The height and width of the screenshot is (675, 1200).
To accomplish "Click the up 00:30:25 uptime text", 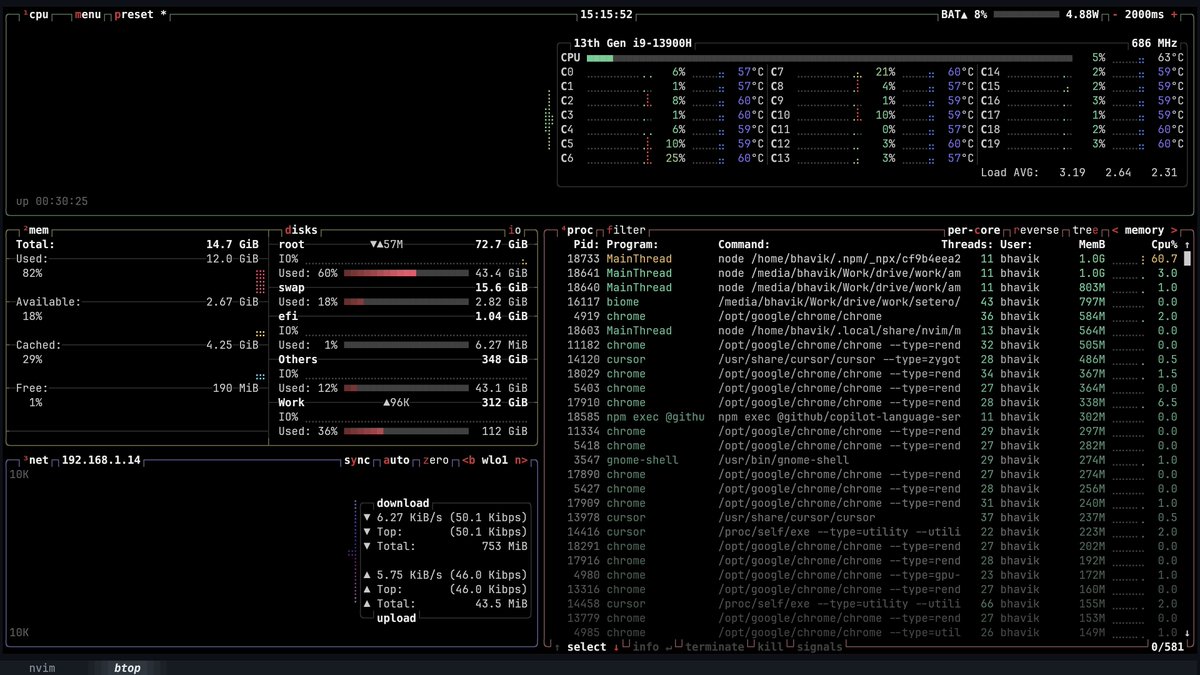I will pos(52,201).
